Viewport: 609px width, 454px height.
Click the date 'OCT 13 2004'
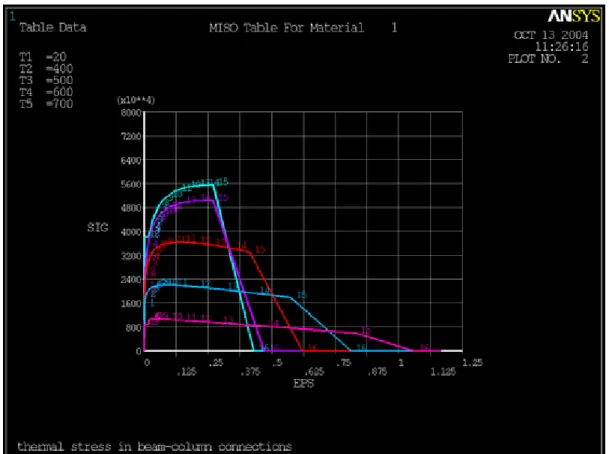pos(551,35)
